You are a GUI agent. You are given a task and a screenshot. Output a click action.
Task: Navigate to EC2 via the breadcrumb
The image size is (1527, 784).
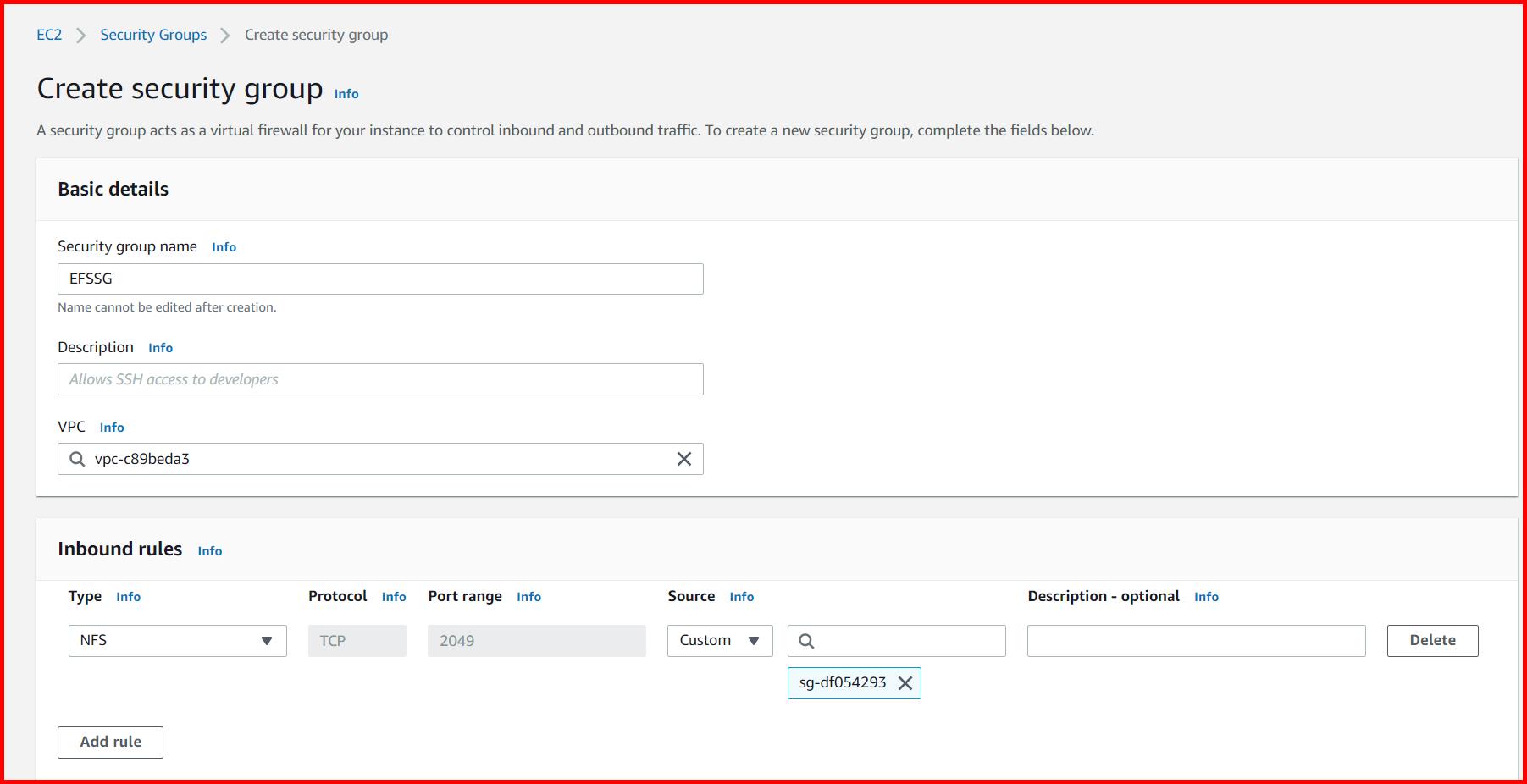point(49,35)
